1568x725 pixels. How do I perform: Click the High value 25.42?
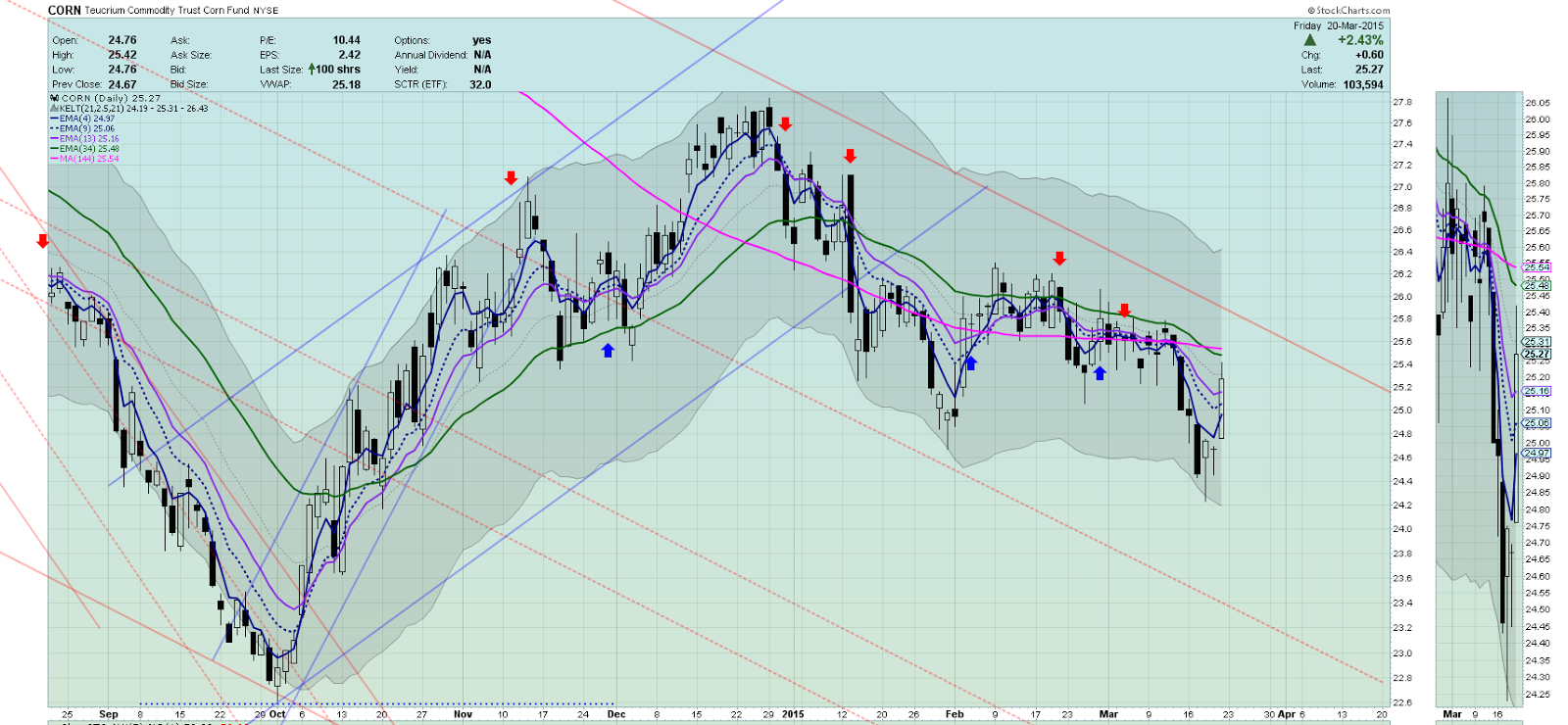[122, 55]
